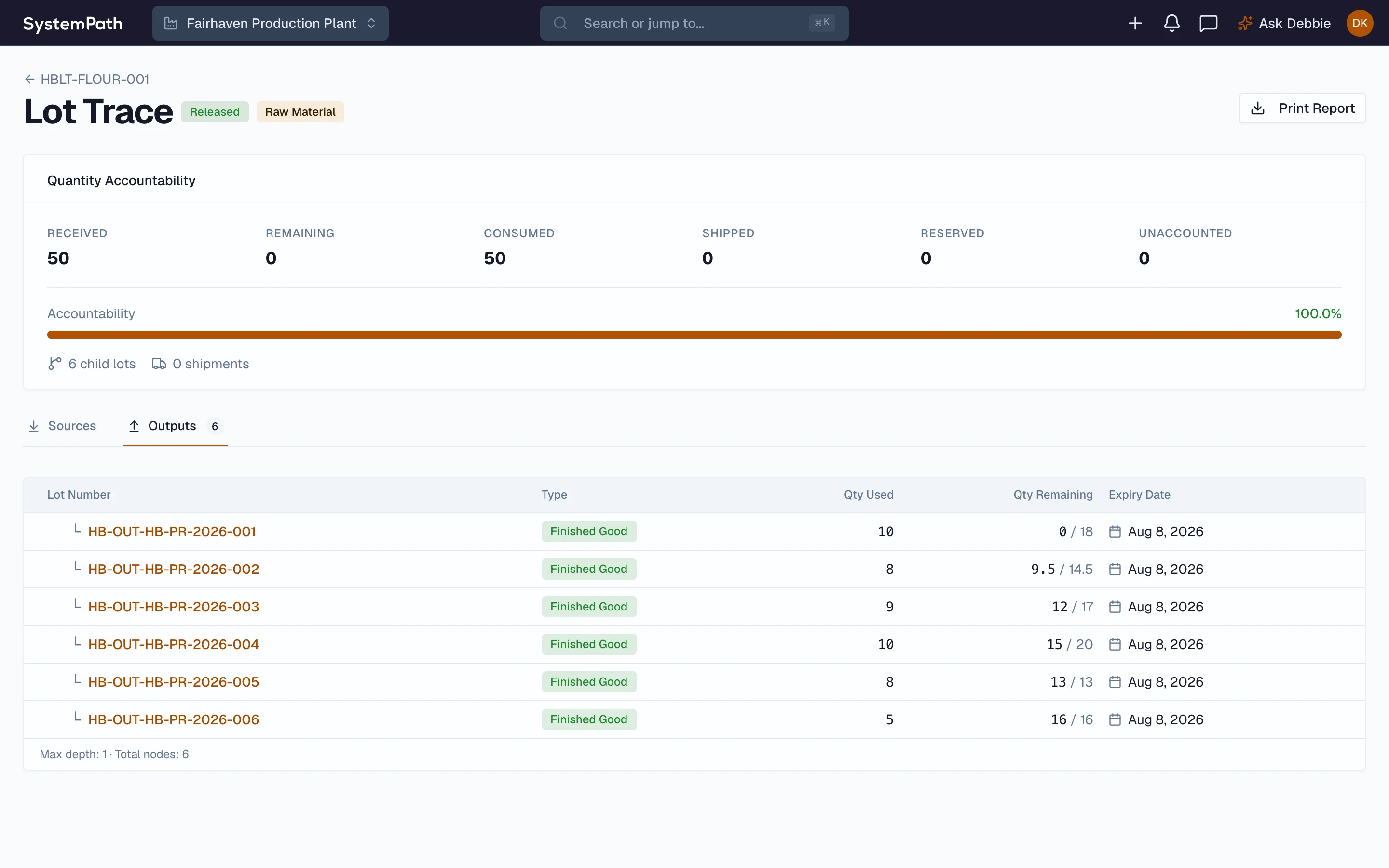Screen dimensions: 1389x868
Task: Click Qty Used value 9 in lot 003 row
Action: coord(890,607)
